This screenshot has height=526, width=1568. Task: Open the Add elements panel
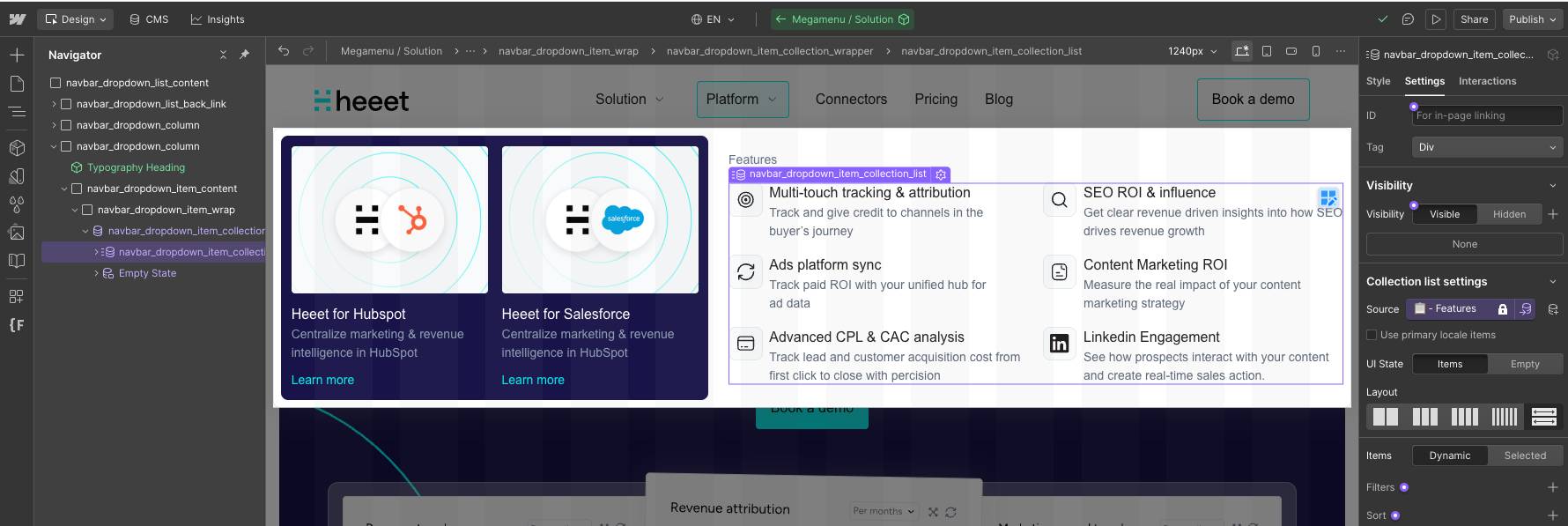pos(17,55)
